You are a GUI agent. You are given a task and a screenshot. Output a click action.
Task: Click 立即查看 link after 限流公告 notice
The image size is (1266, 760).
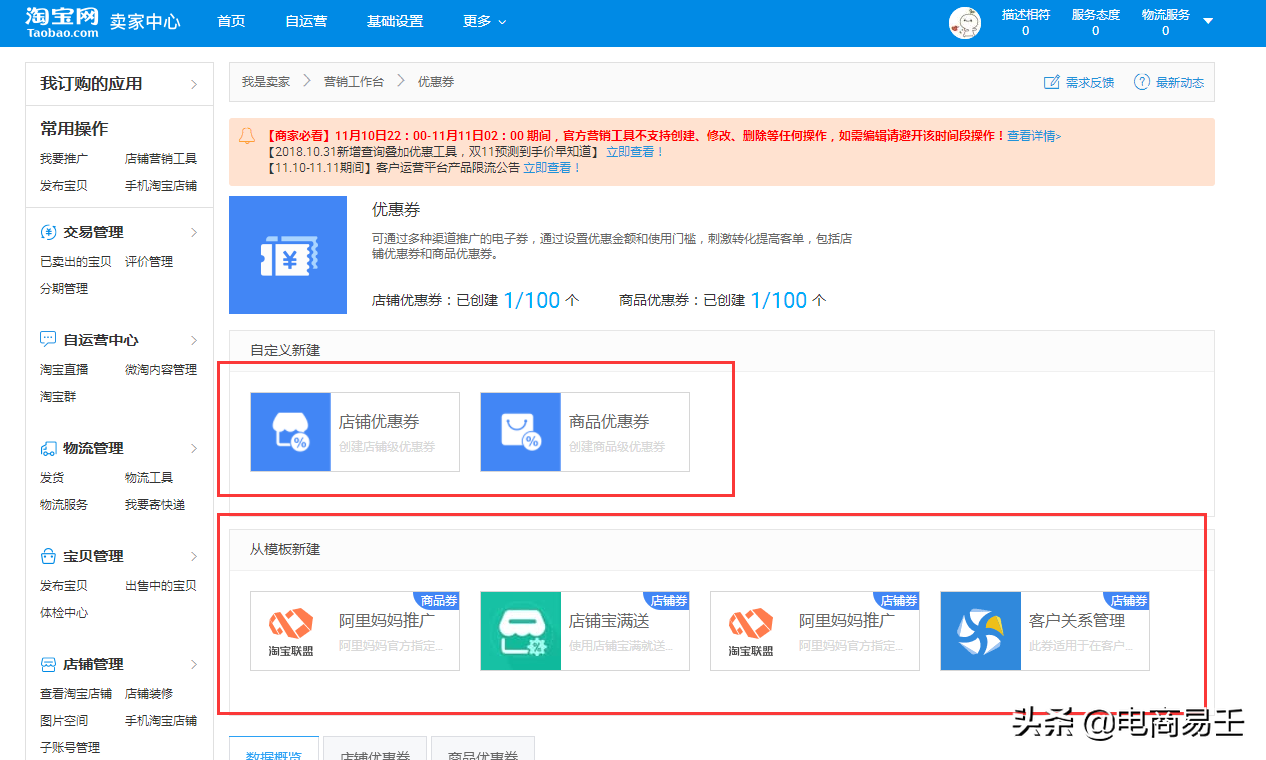tap(552, 168)
